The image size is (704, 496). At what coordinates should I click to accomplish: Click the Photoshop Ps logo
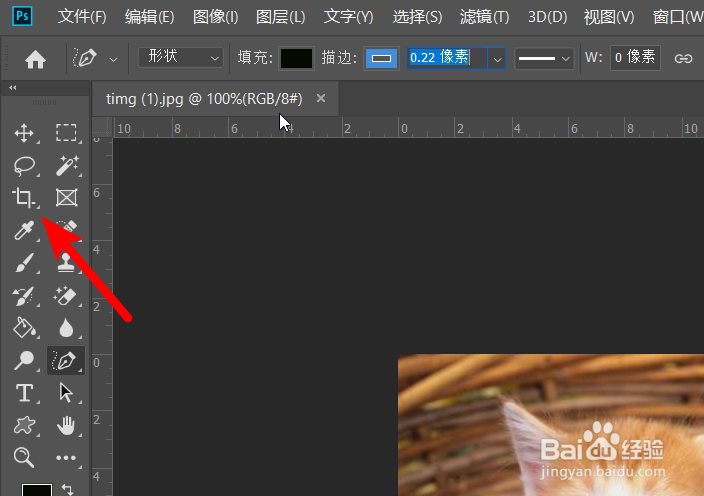pos(22,17)
